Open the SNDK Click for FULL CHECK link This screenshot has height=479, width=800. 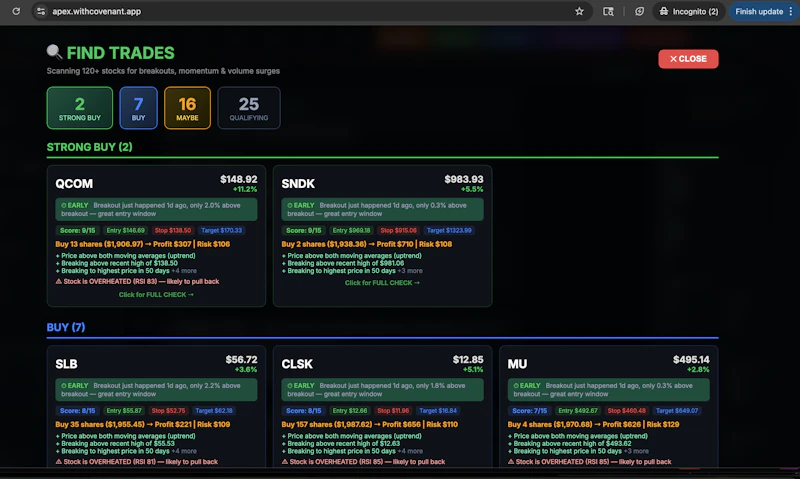click(x=382, y=283)
